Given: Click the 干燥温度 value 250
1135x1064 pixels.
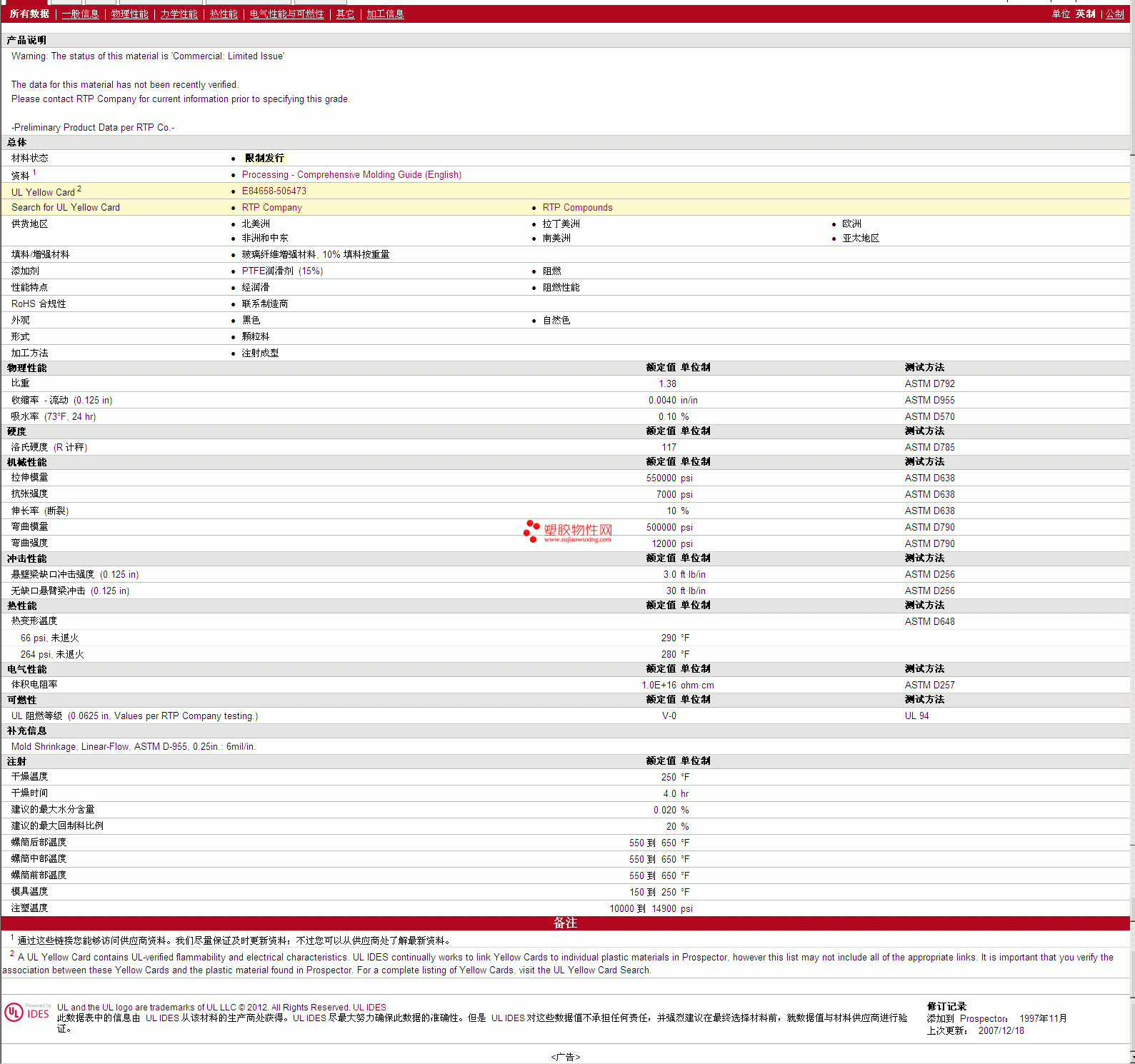Looking at the screenshot, I should tap(669, 778).
